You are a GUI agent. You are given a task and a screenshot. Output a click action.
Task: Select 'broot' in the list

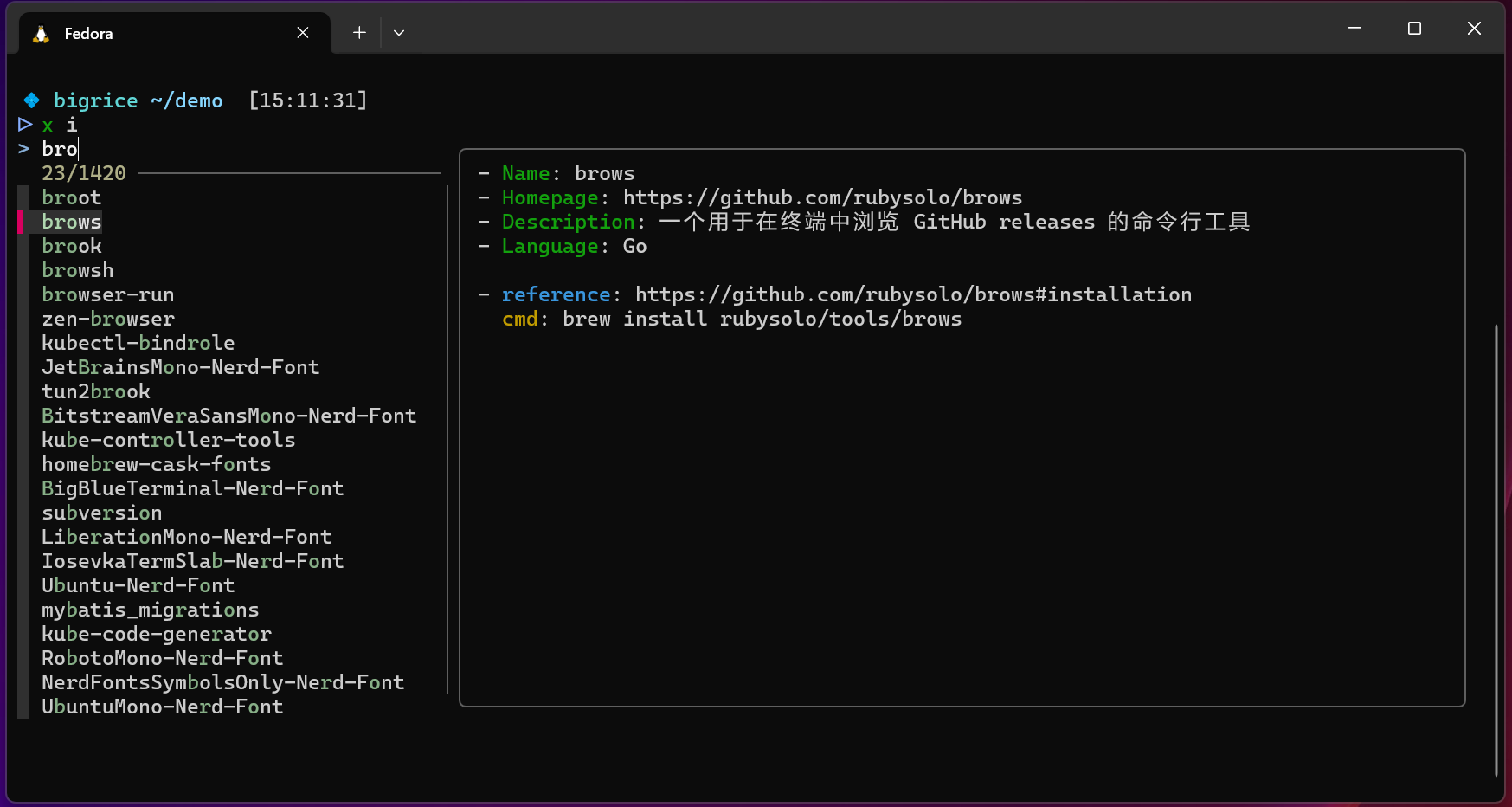pos(72,197)
